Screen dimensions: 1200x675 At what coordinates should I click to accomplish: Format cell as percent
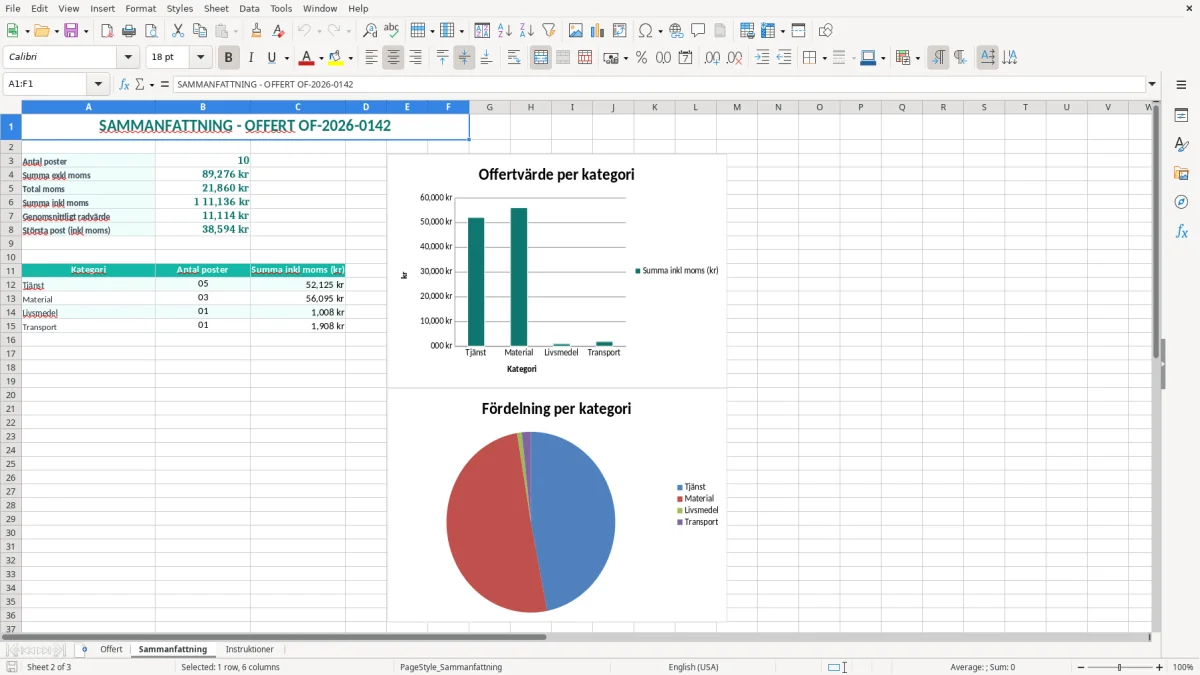tap(641, 58)
